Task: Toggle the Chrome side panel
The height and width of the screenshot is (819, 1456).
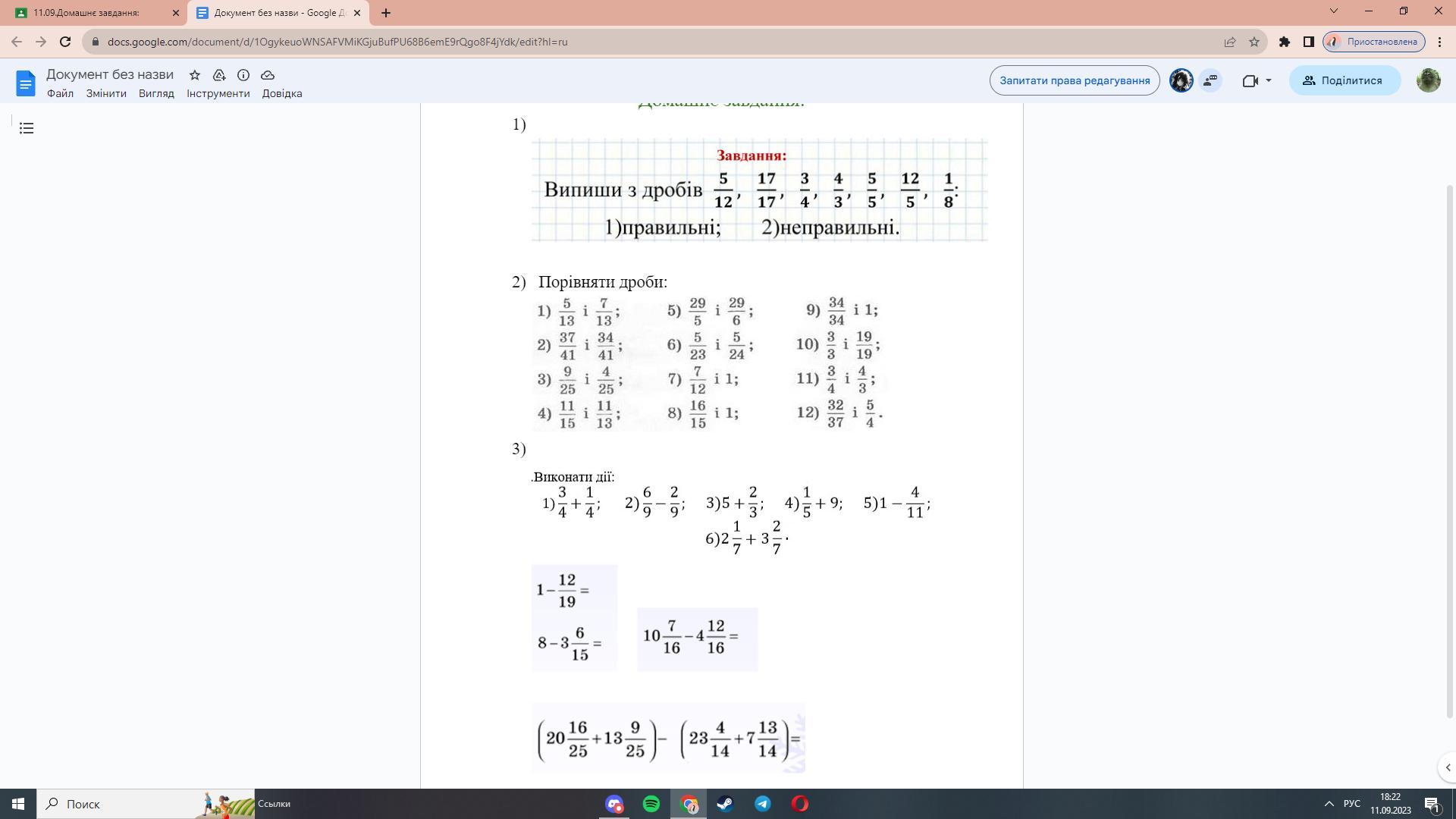Action: click(x=1309, y=42)
